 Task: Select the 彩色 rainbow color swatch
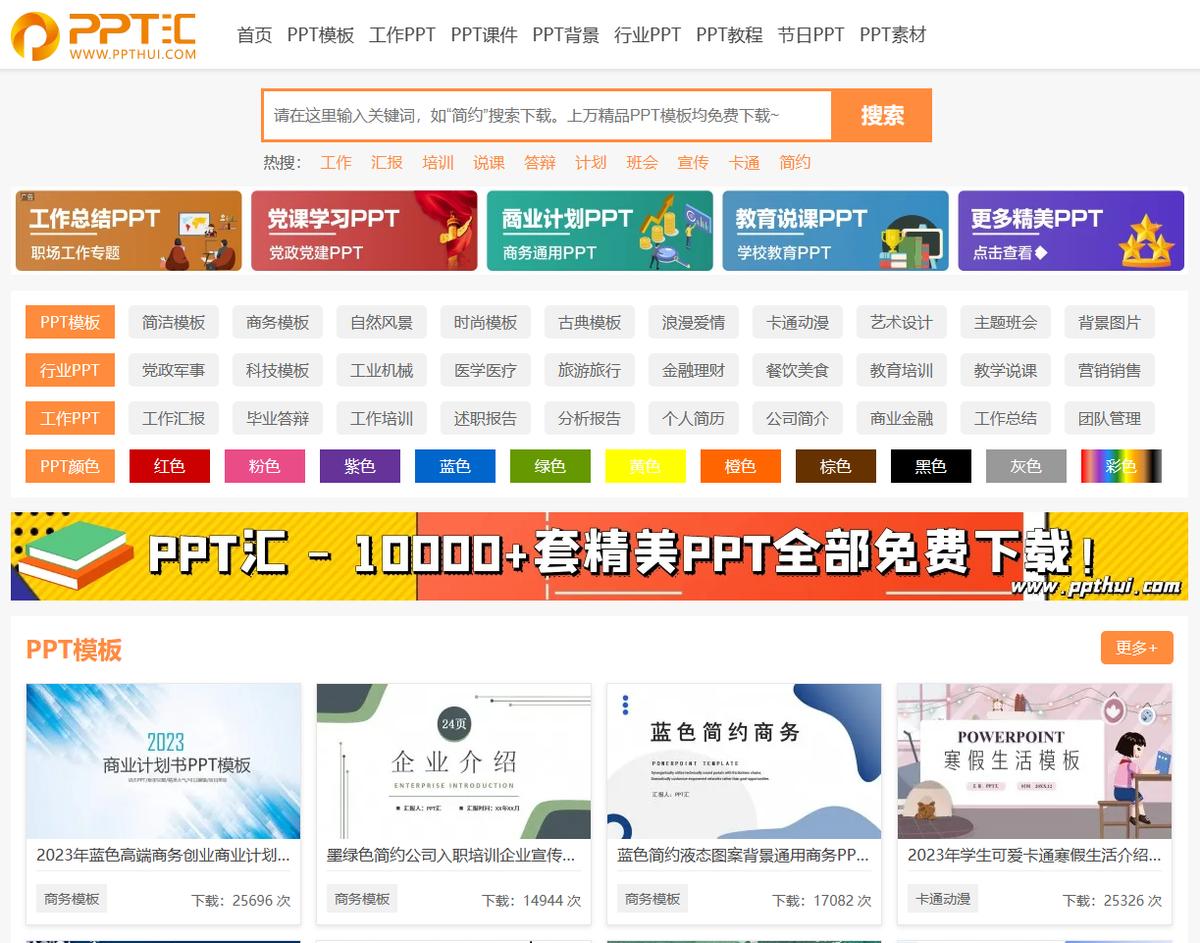pyautogui.click(x=1120, y=466)
